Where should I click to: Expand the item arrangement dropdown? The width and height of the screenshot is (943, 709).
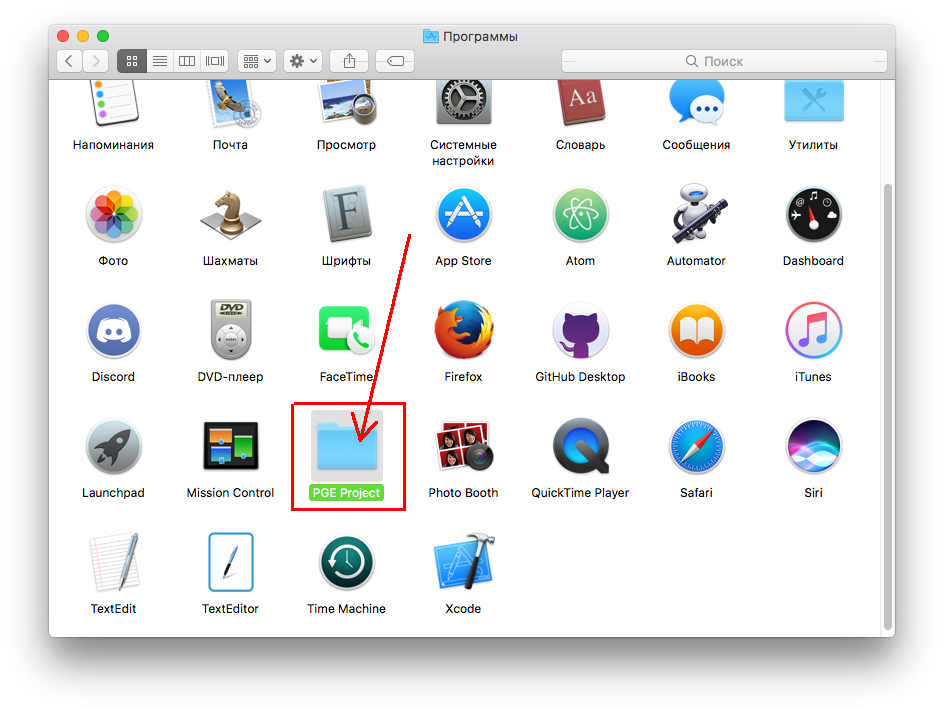257,61
